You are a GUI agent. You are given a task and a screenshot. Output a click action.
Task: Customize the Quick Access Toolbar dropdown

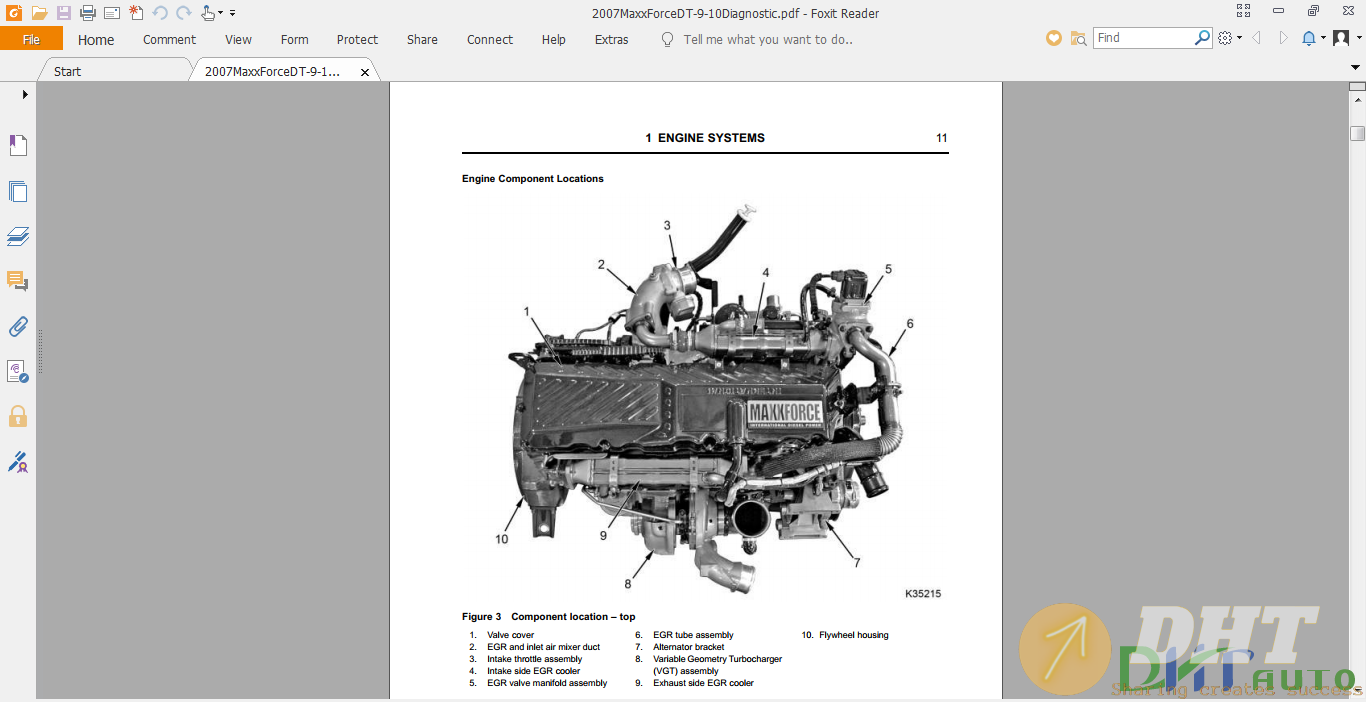click(x=232, y=14)
